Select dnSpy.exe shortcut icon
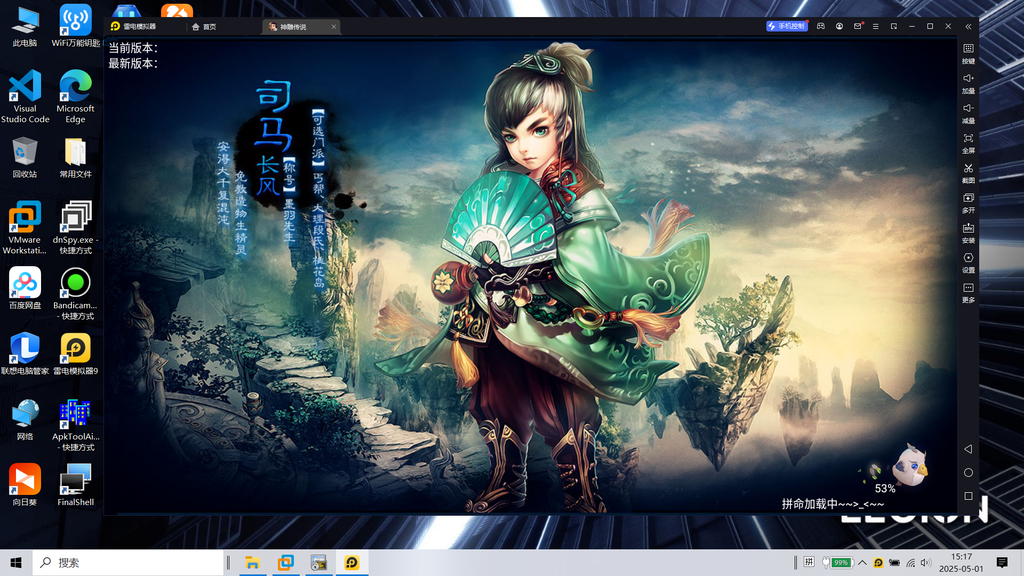The height and width of the screenshot is (576, 1024). pyautogui.click(x=75, y=227)
